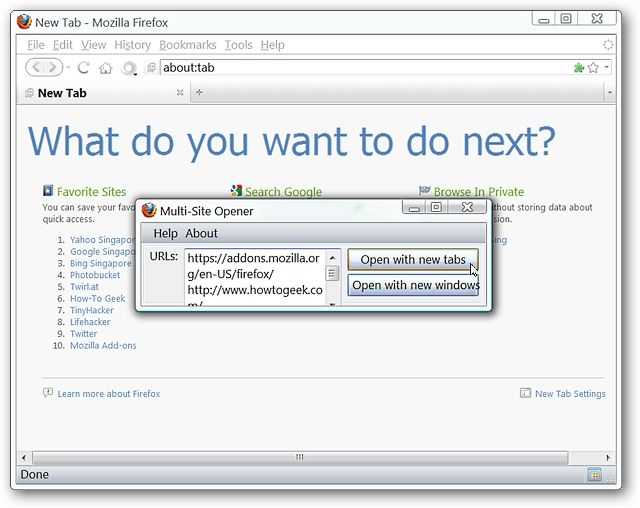The width and height of the screenshot is (640, 508).
Task: Open the list all tabs dropdown
Action: 610,93
